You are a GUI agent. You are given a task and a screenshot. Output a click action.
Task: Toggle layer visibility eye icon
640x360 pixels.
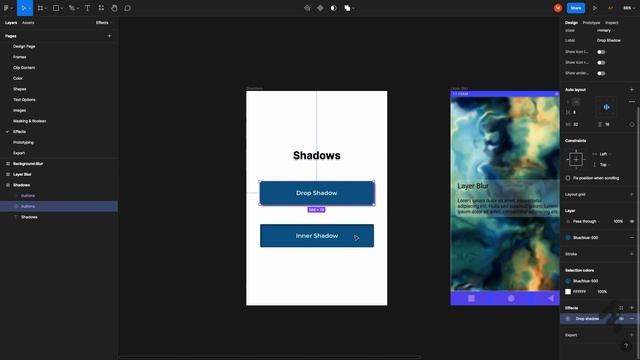point(632,221)
